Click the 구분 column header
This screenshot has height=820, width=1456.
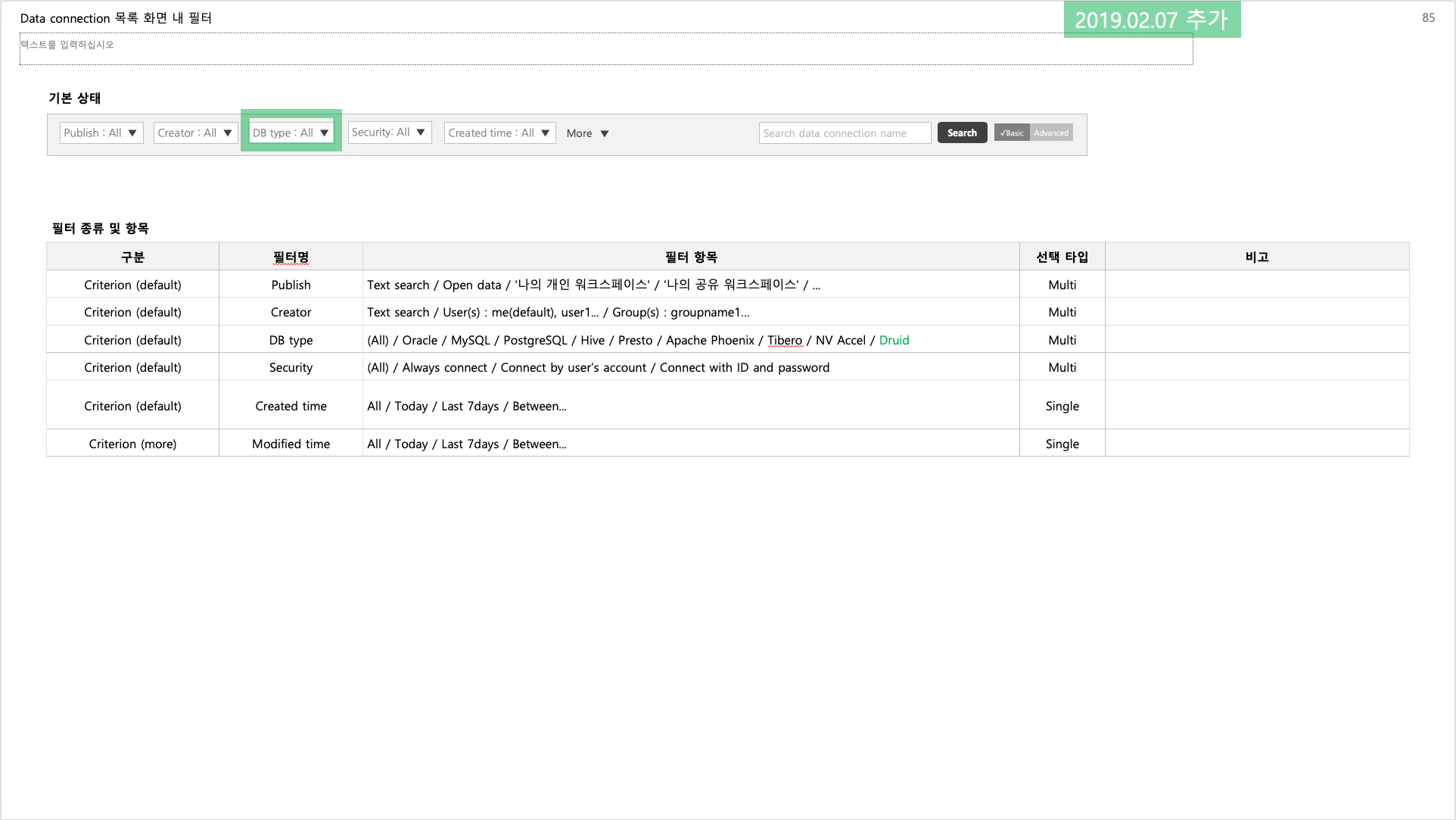coord(132,257)
